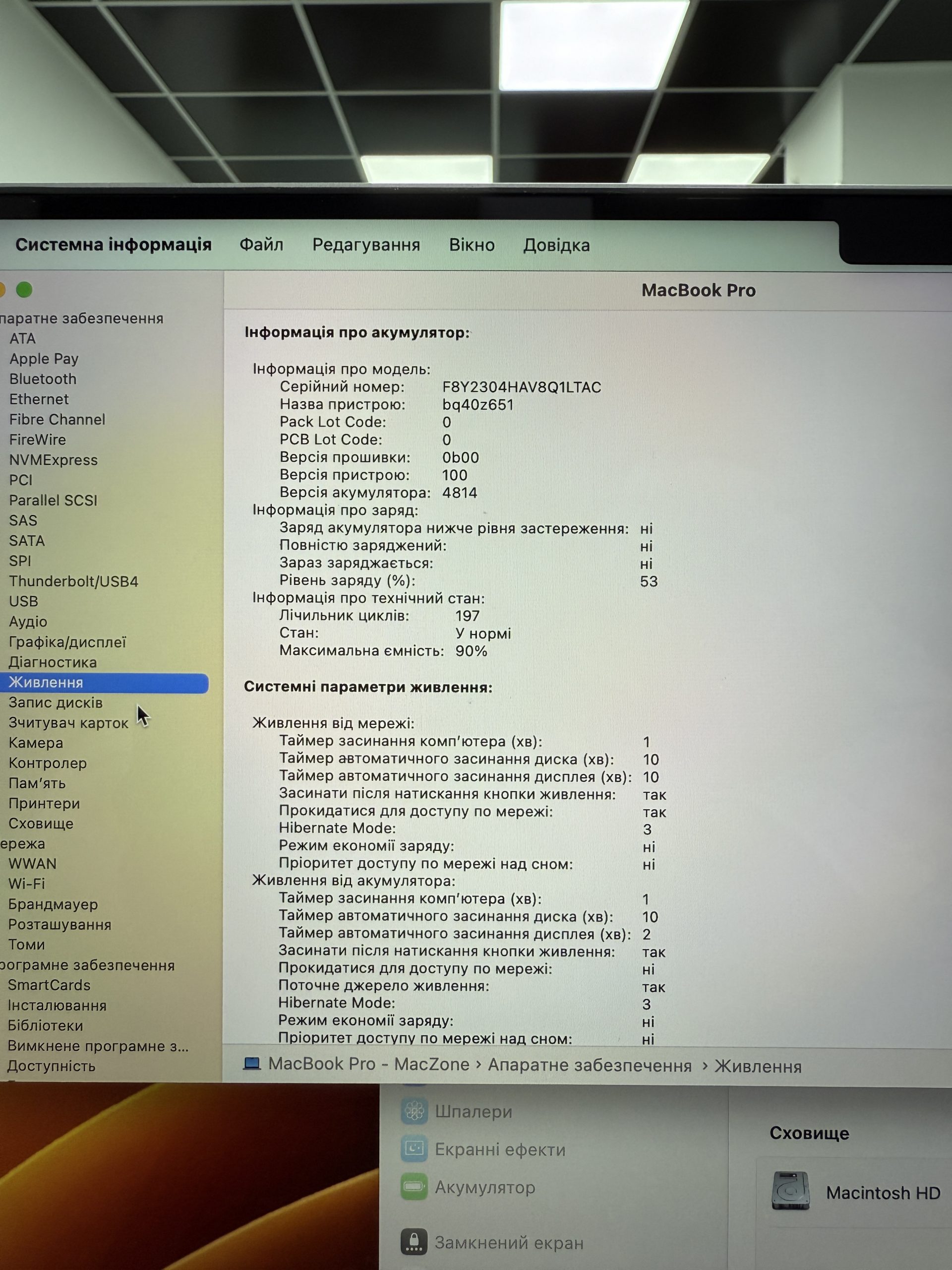
Task: Click MacBook Pro – MacZone in path bar
Action: 369,1064
